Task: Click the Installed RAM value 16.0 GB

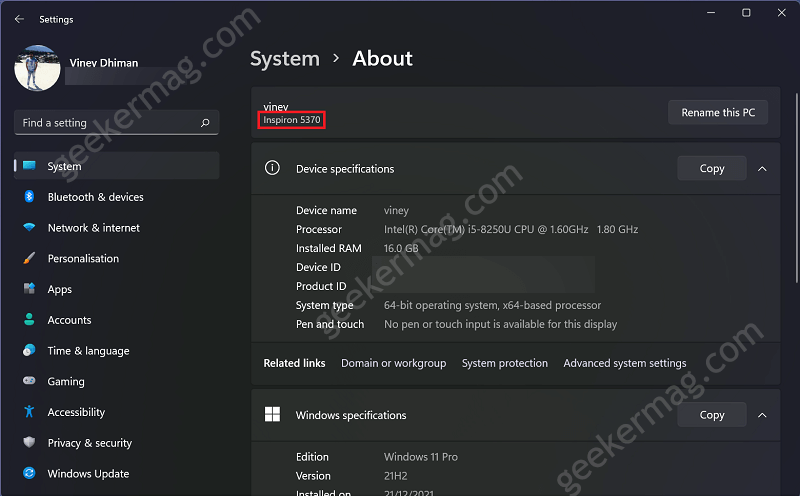Action: point(401,248)
